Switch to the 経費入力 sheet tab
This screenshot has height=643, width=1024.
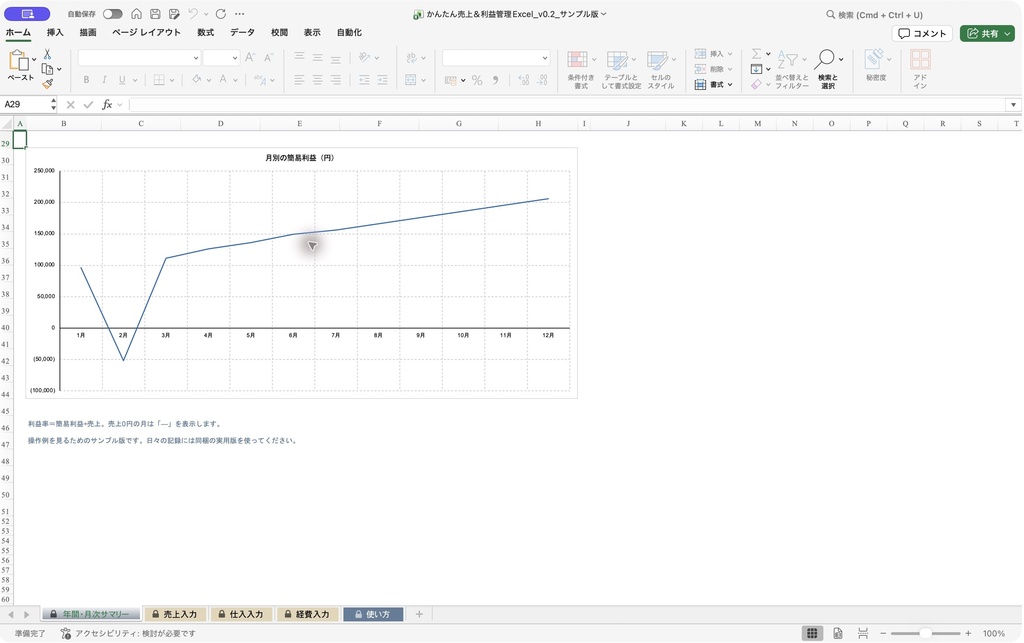pyautogui.click(x=308, y=614)
